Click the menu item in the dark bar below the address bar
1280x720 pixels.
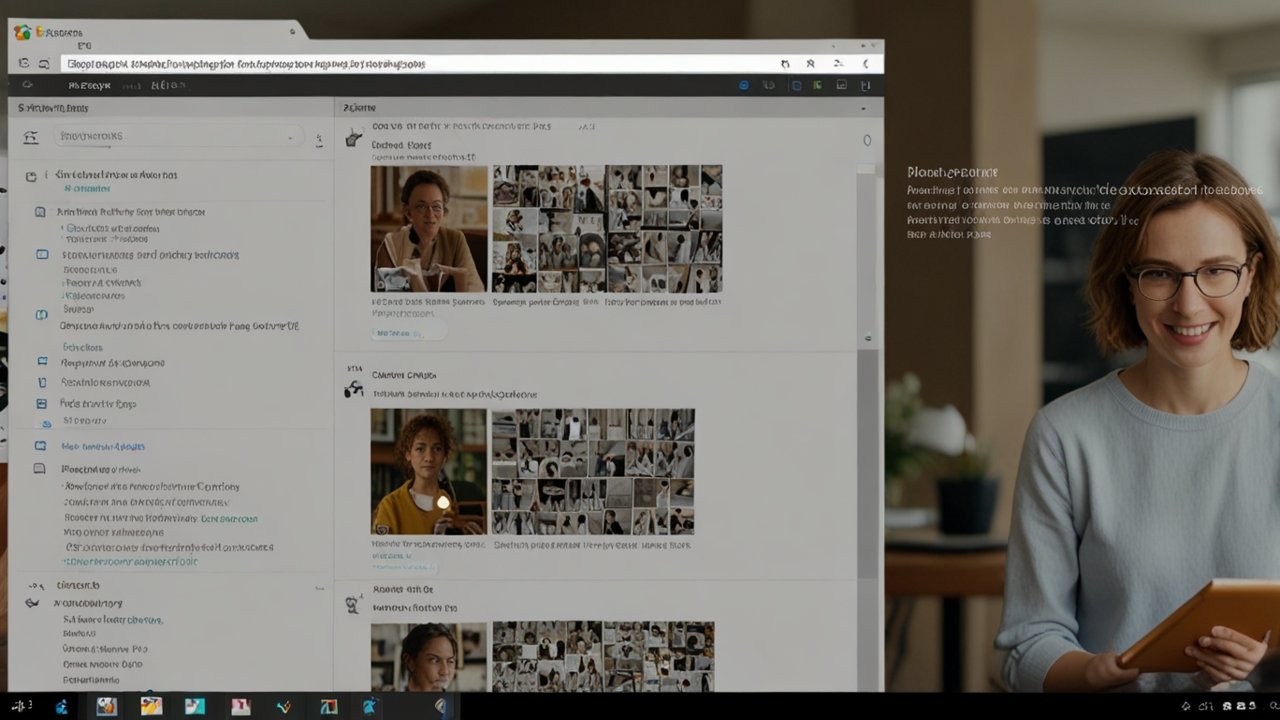(x=90, y=85)
